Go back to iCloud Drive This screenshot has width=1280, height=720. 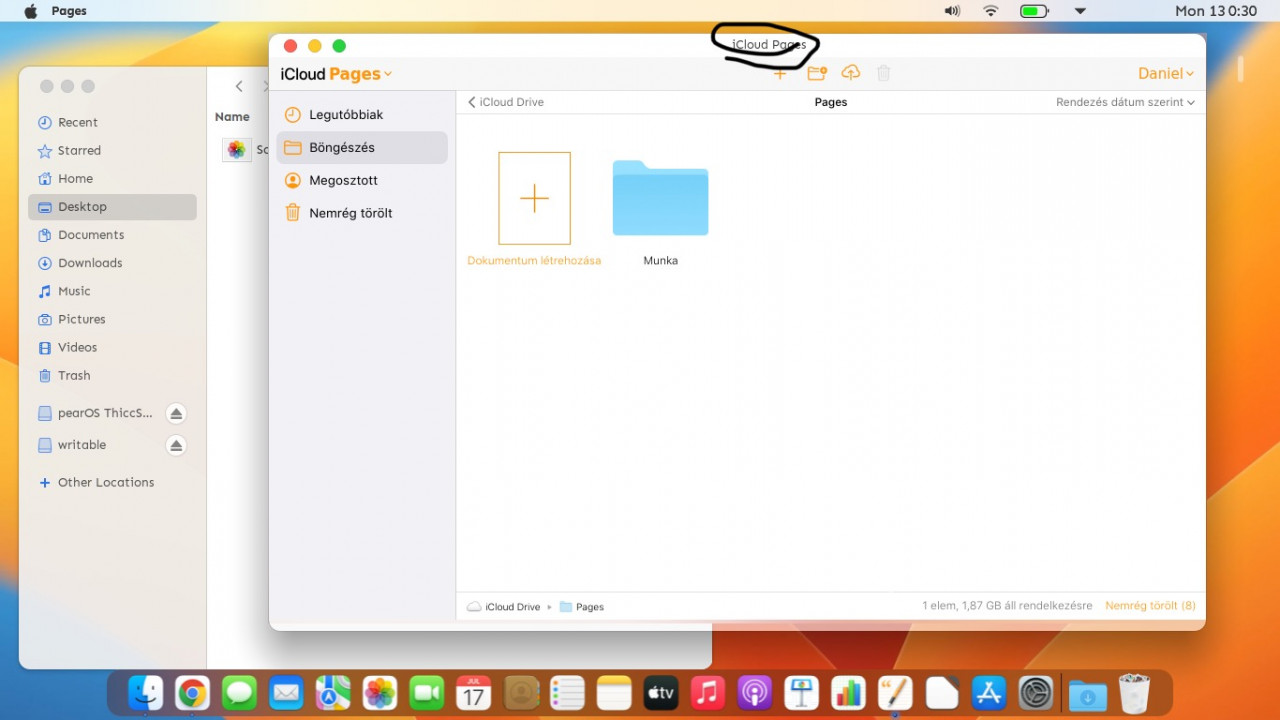coord(506,102)
